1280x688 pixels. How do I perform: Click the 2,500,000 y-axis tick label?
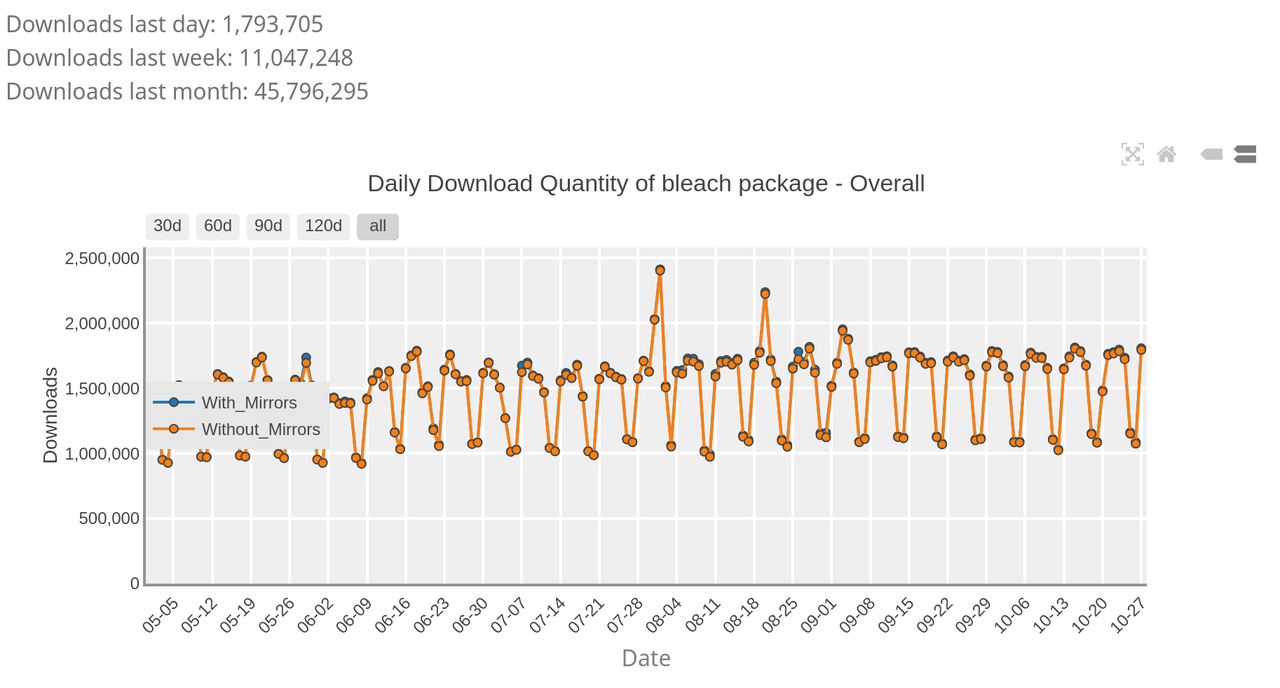click(x=102, y=259)
